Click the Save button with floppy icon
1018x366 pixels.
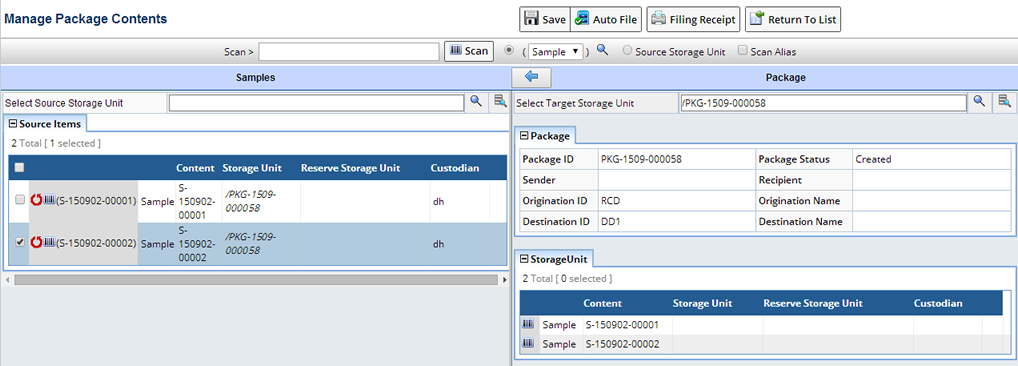[545, 19]
